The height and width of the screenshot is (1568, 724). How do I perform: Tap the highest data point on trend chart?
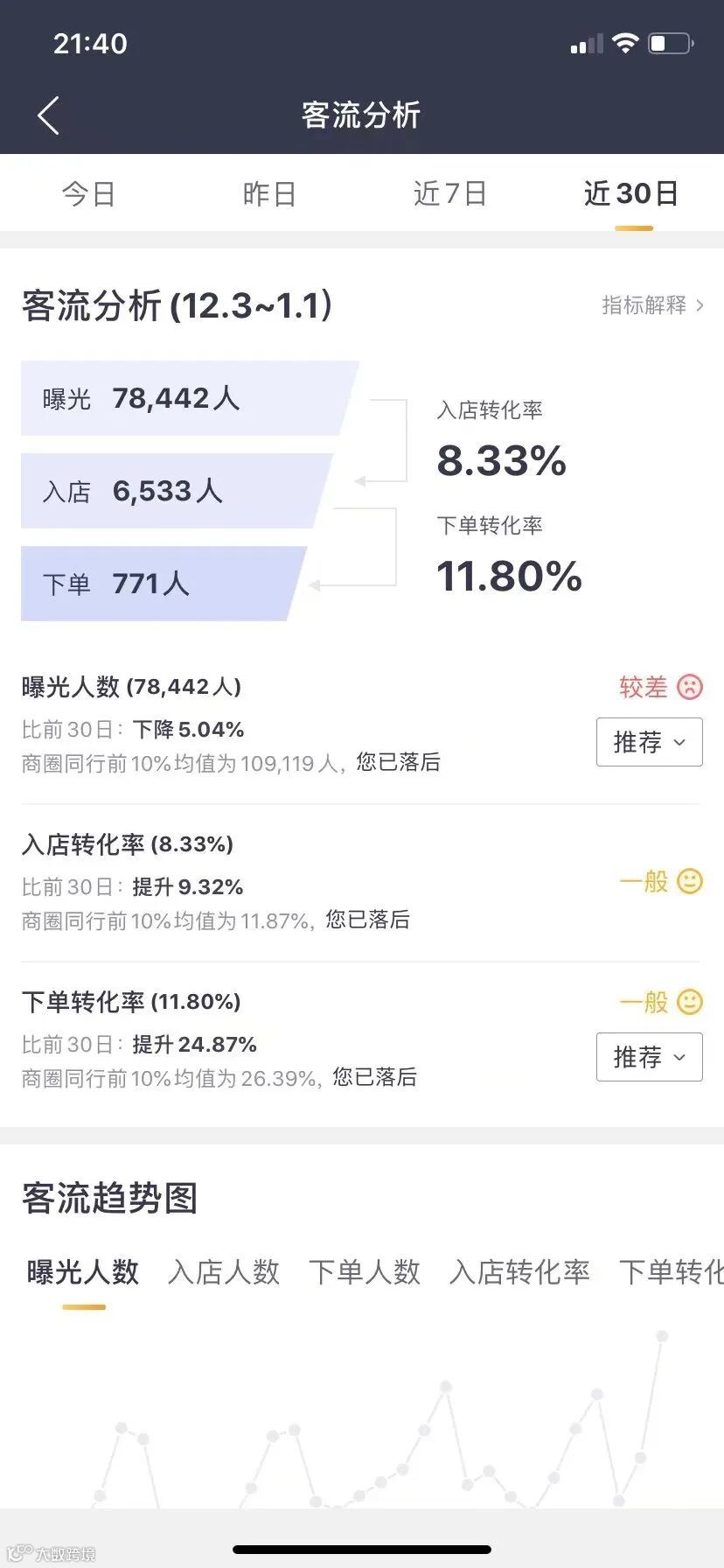pyautogui.click(x=662, y=1336)
